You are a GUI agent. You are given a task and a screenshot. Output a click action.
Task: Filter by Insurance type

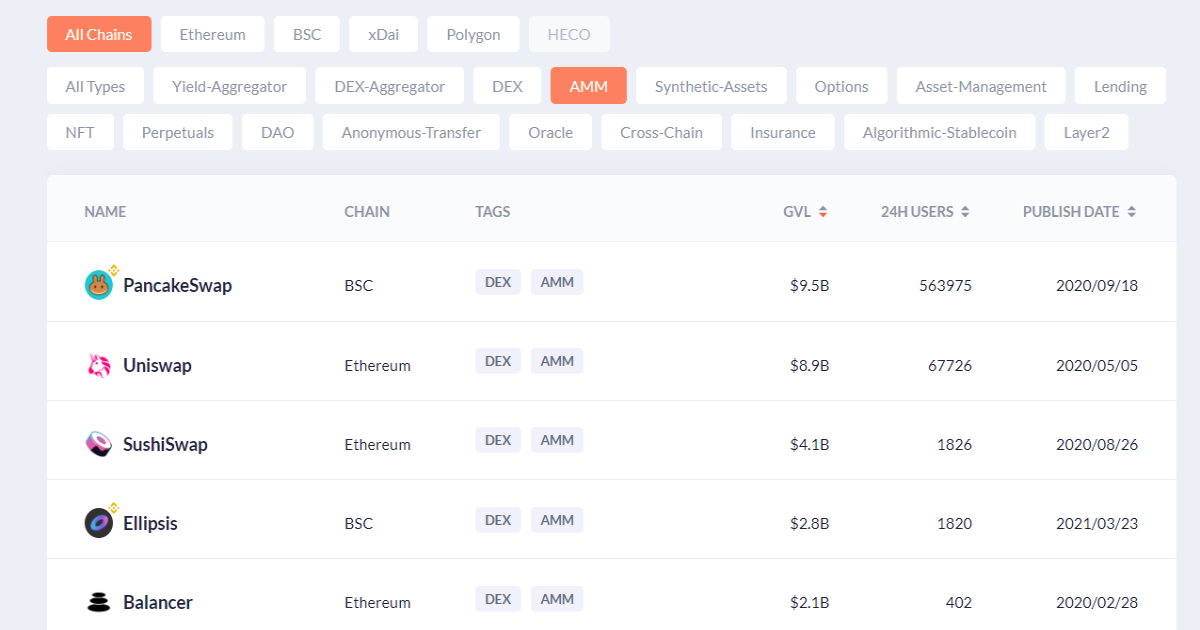pos(782,132)
